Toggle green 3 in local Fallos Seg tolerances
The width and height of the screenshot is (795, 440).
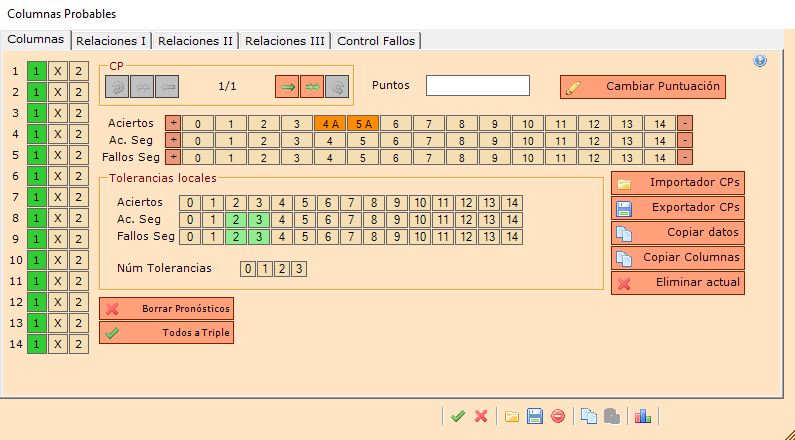pos(259,237)
